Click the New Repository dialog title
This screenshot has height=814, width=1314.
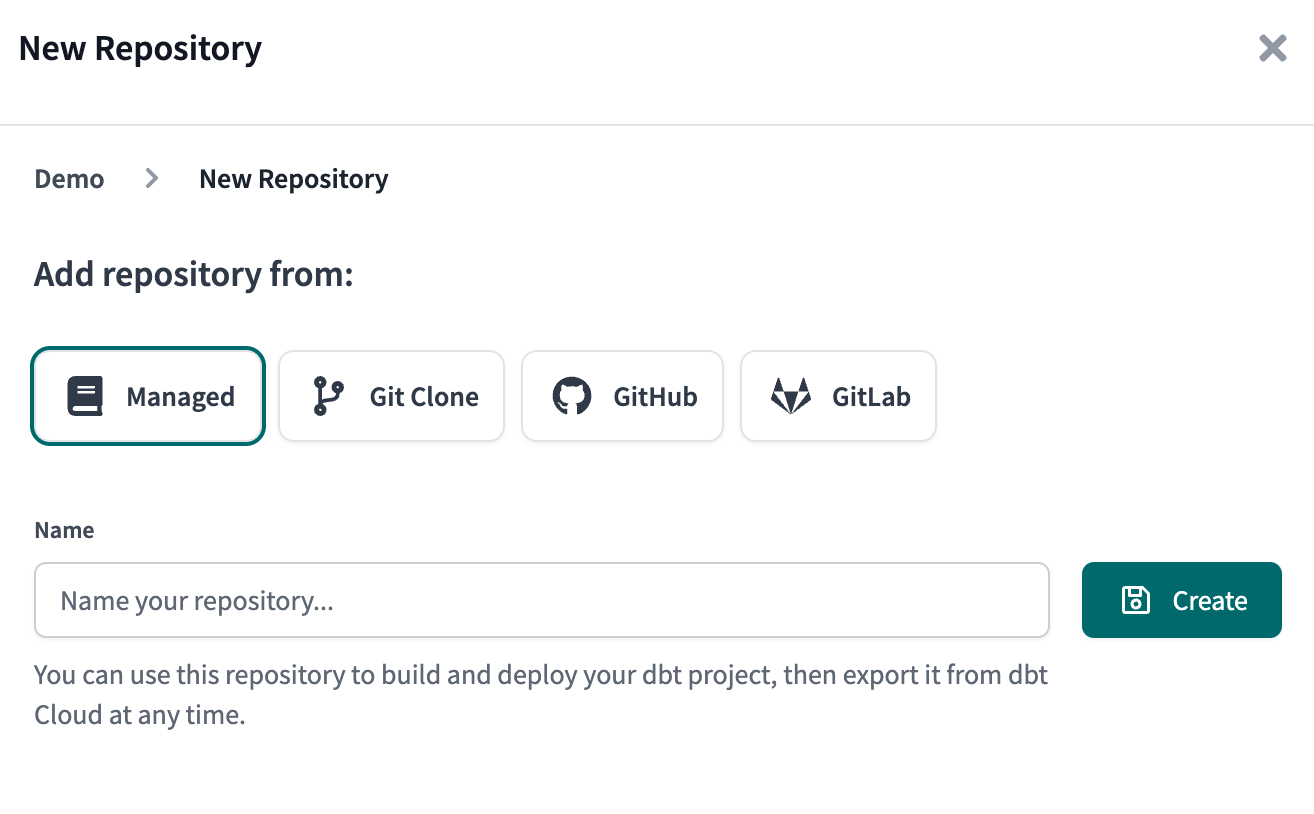[139, 48]
